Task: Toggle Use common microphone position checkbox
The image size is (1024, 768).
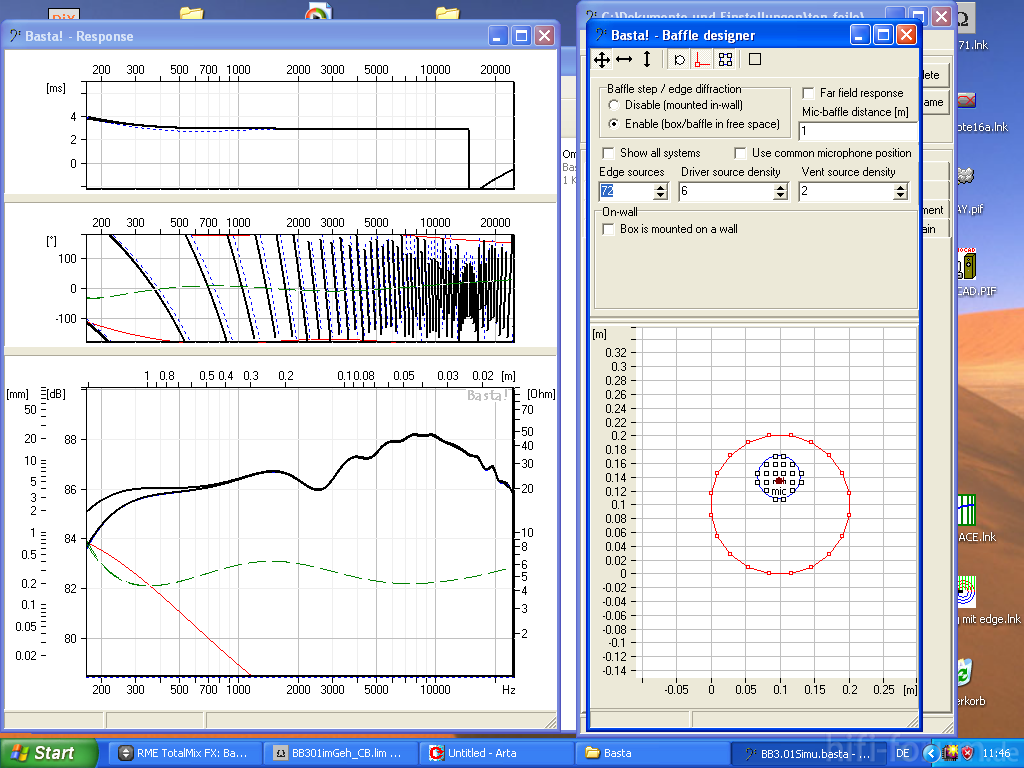Action: click(x=741, y=153)
